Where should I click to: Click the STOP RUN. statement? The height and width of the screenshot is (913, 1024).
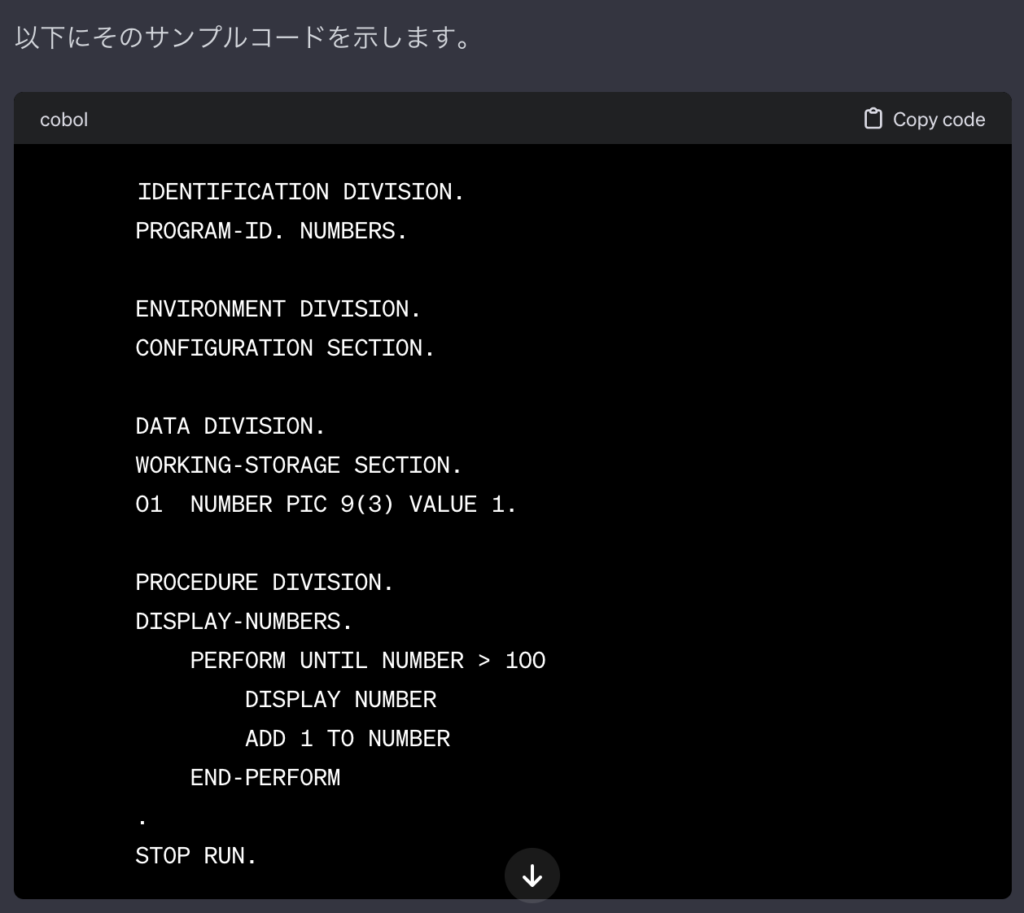coord(196,856)
